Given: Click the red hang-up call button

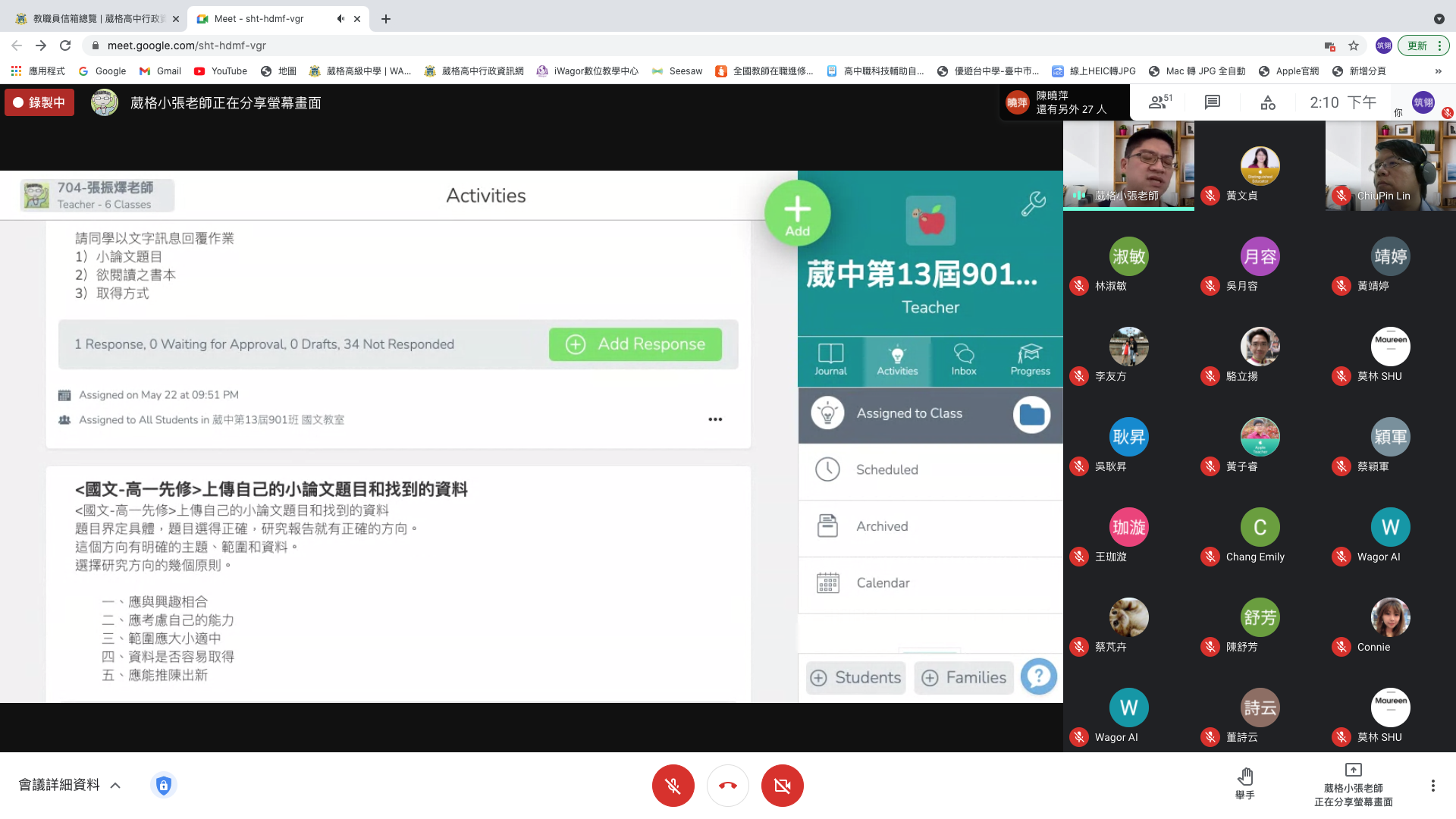Looking at the screenshot, I should pos(727,786).
